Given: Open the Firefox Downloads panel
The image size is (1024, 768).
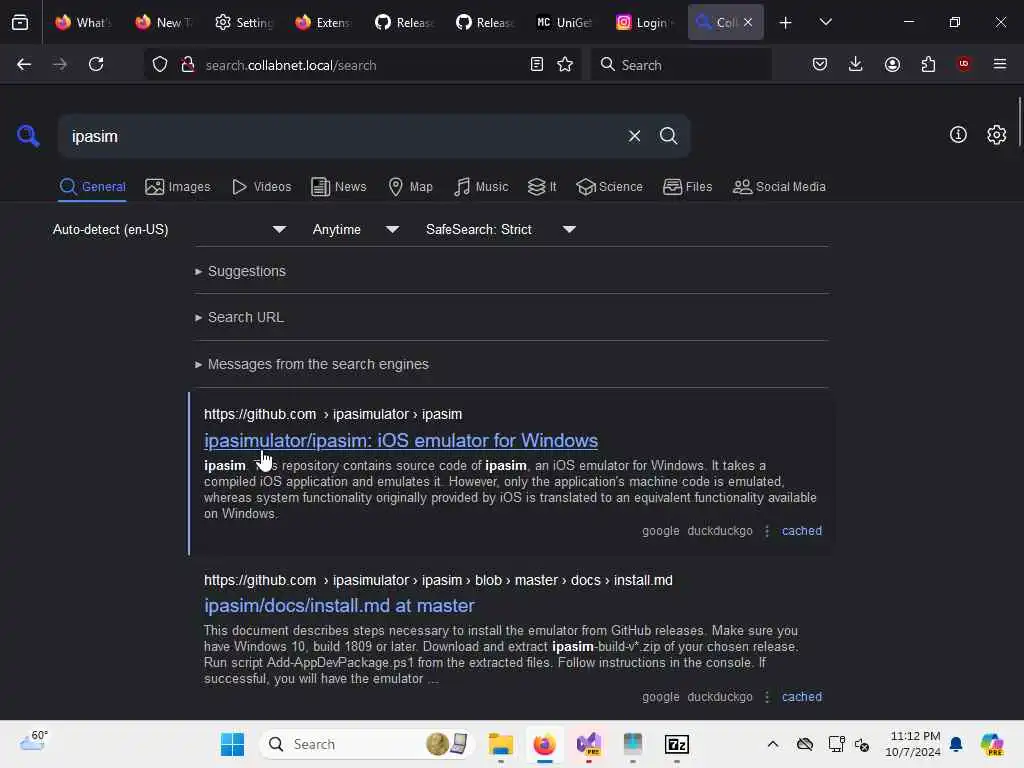Looking at the screenshot, I should (856, 64).
